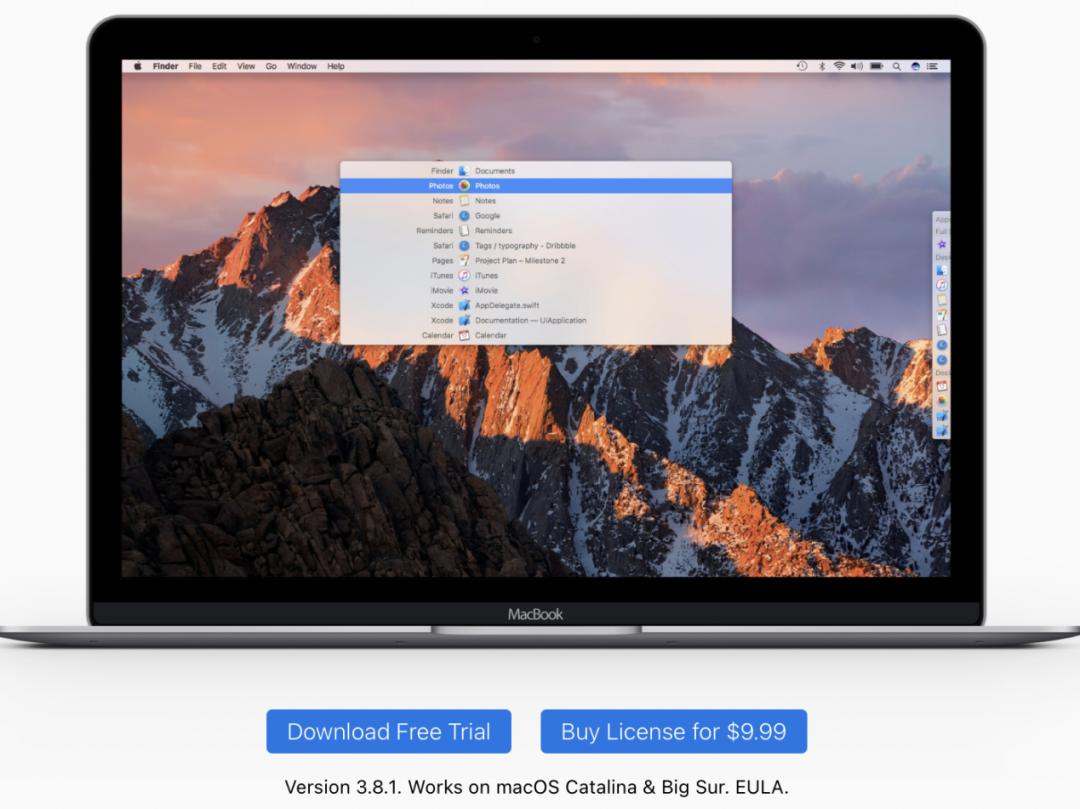Click Notes icon in the switcher list

(x=464, y=201)
